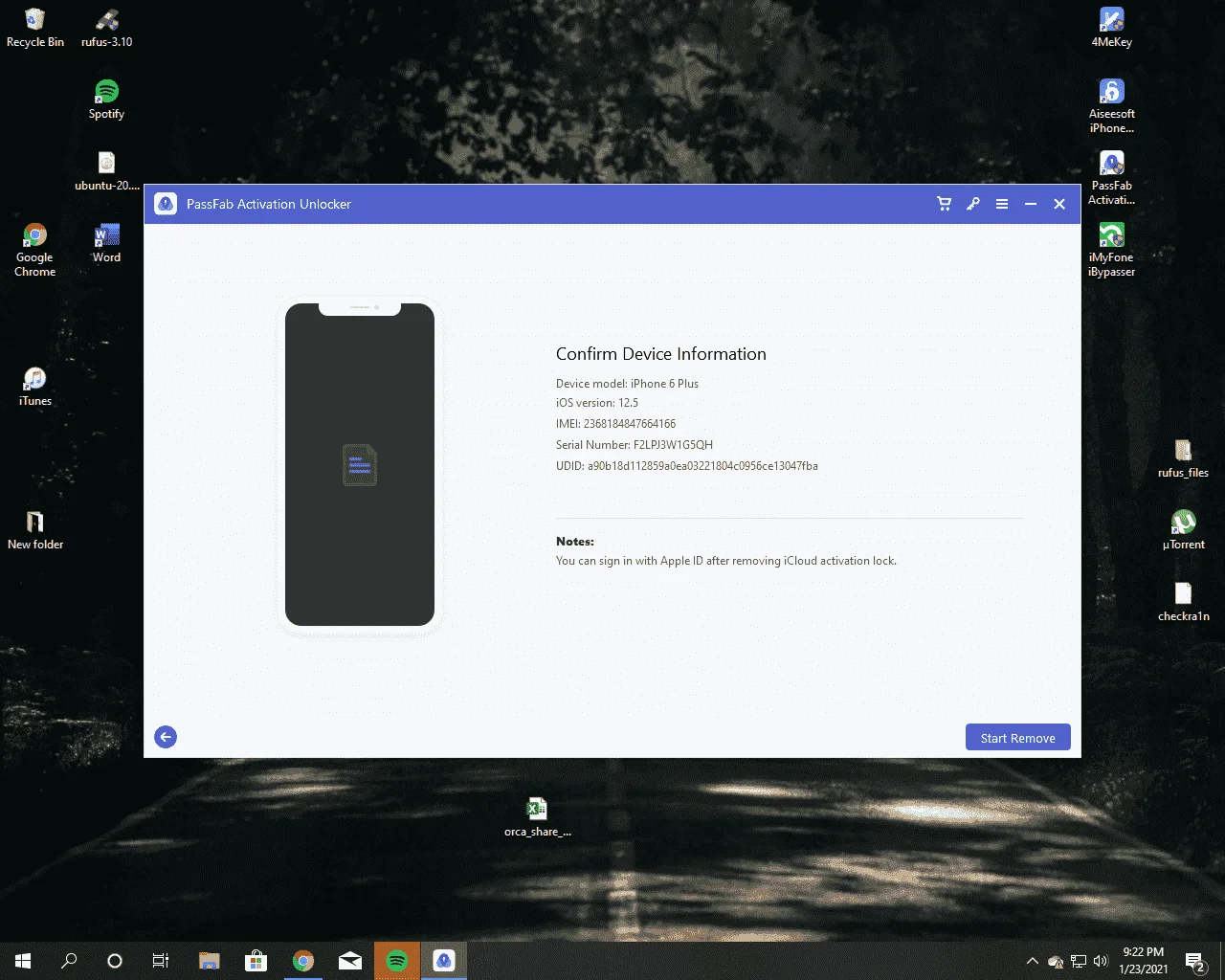Click the Confirm Device Information heading
The image size is (1225, 980).
pos(661,354)
